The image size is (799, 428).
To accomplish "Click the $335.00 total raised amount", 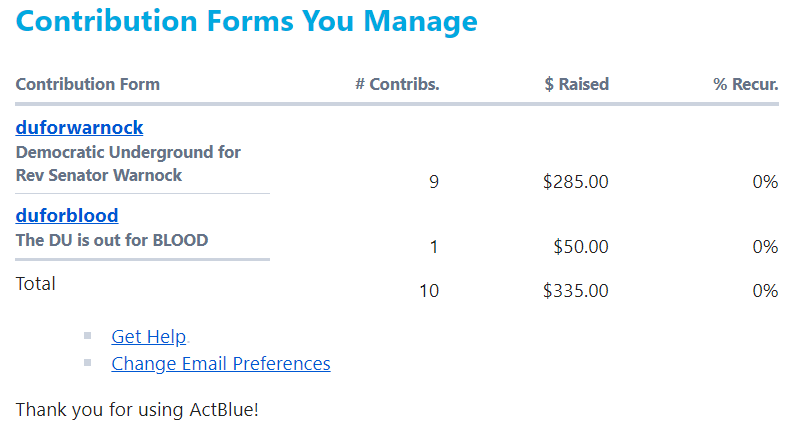I will tap(575, 291).
